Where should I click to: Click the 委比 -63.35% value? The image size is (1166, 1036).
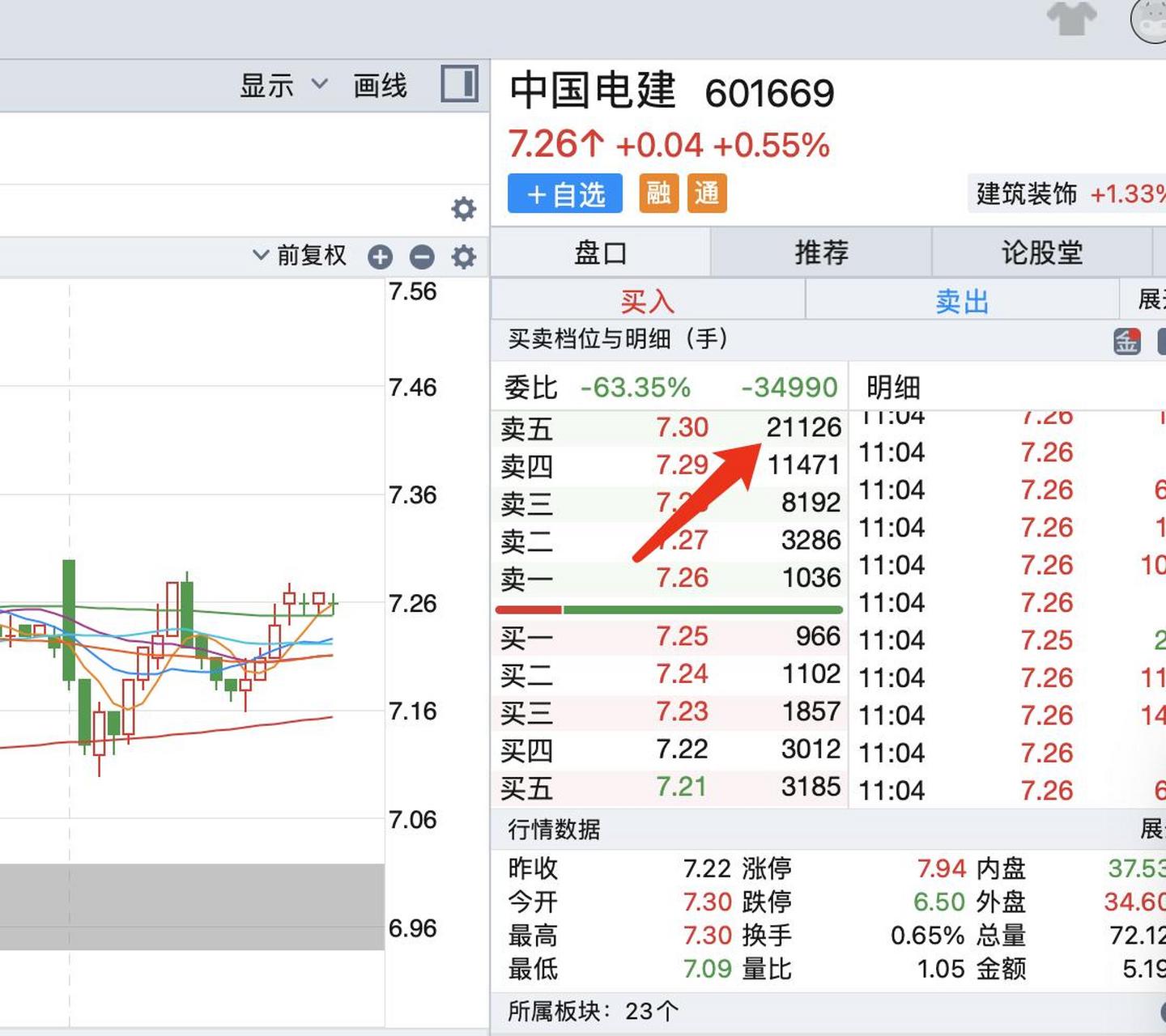pyautogui.click(x=636, y=388)
